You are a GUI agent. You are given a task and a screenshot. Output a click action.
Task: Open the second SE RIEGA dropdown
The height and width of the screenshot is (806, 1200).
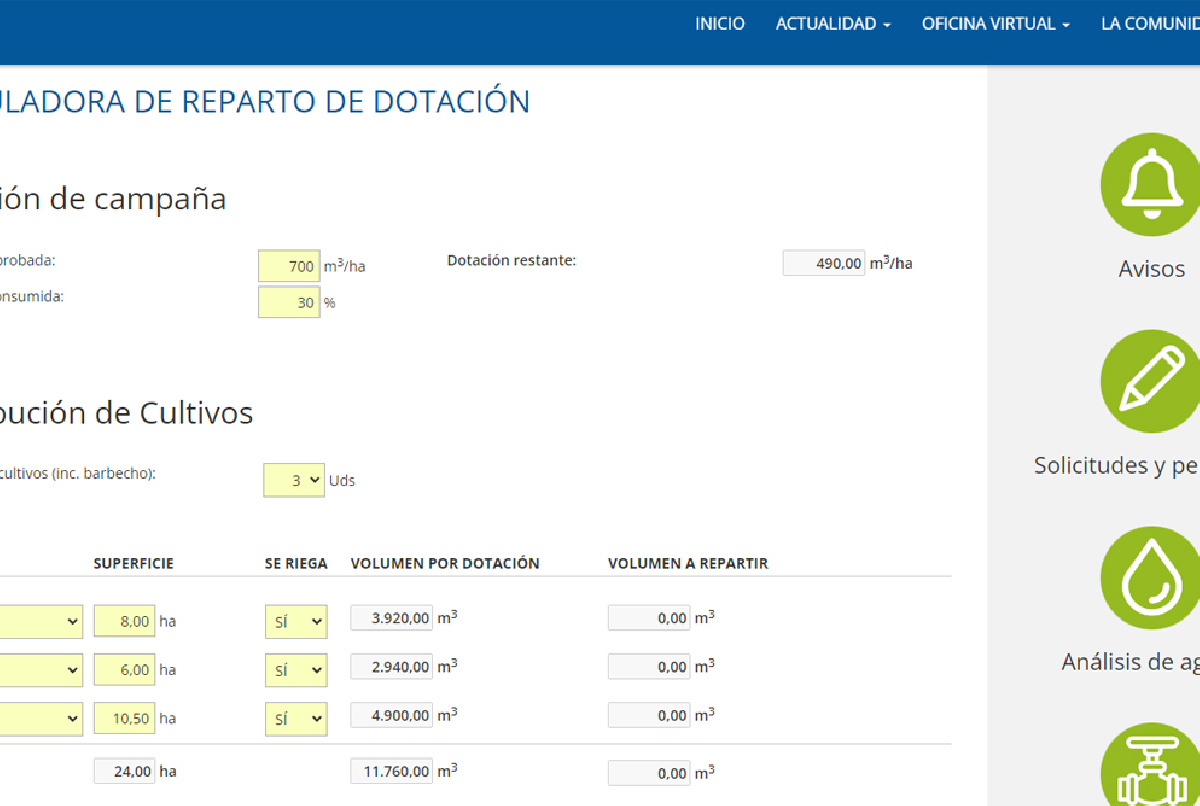(x=296, y=669)
